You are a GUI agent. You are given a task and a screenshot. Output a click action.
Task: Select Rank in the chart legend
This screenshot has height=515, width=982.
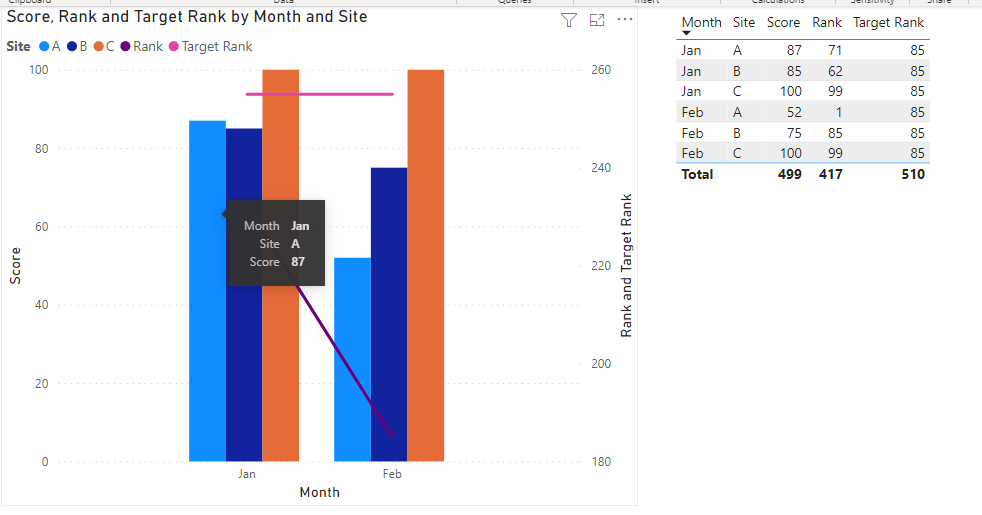(142, 46)
